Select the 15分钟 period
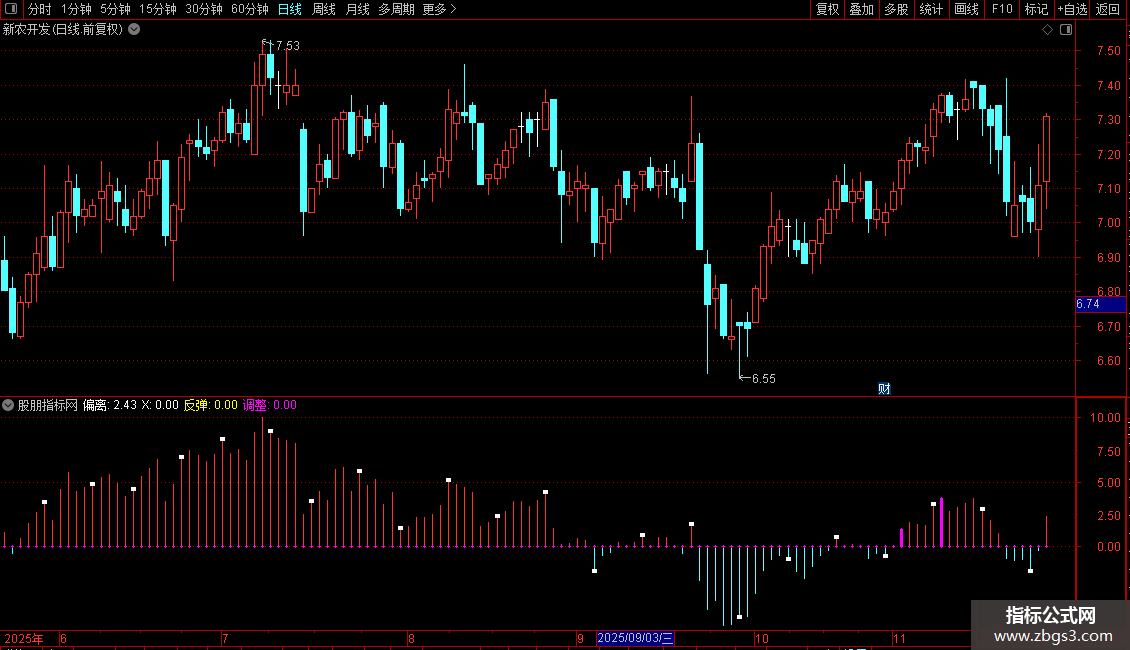 pos(157,9)
